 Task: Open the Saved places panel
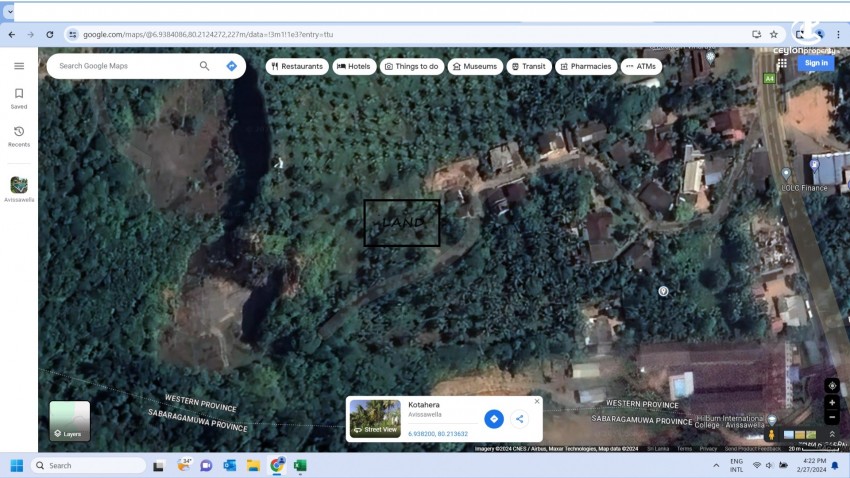click(19, 98)
